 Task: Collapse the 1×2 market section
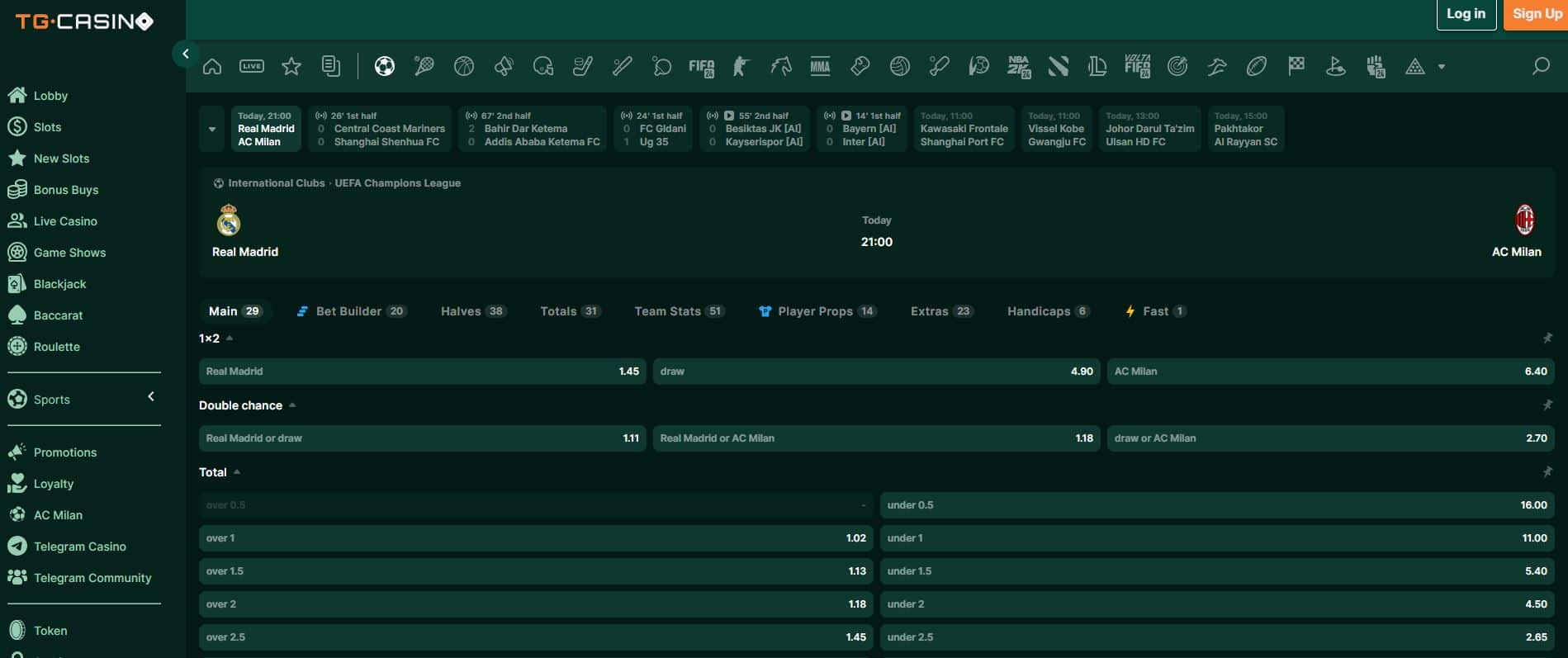[230, 338]
